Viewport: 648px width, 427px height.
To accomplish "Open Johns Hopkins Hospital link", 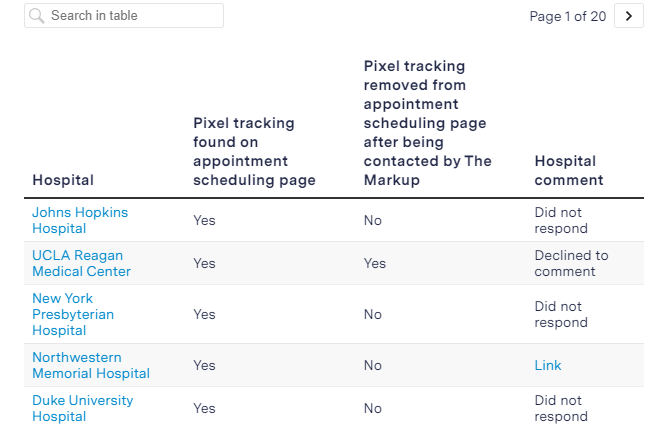I will pyautogui.click(x=80, y=220).
